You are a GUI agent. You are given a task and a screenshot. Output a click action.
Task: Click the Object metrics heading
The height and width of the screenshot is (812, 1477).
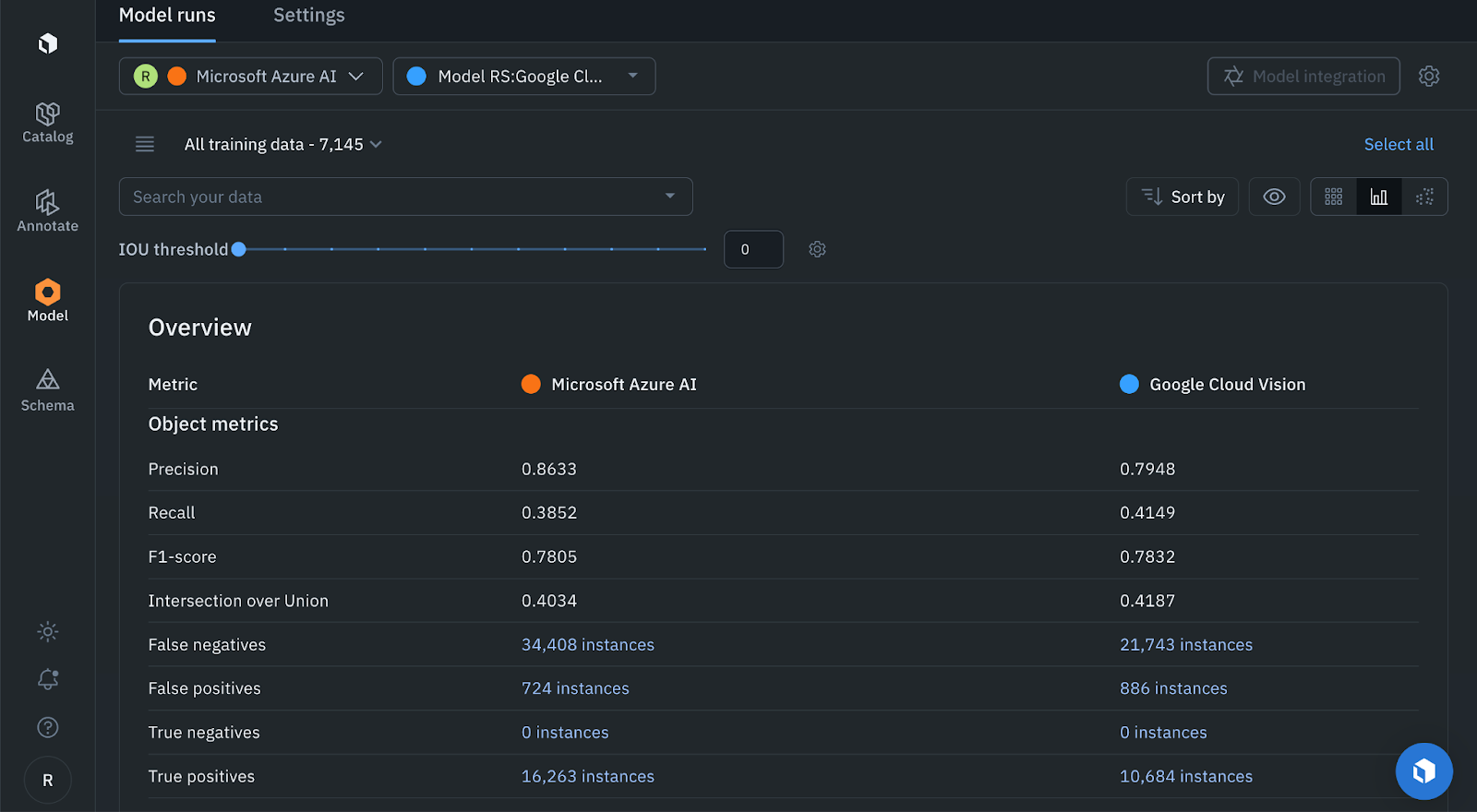pos(213,424)
